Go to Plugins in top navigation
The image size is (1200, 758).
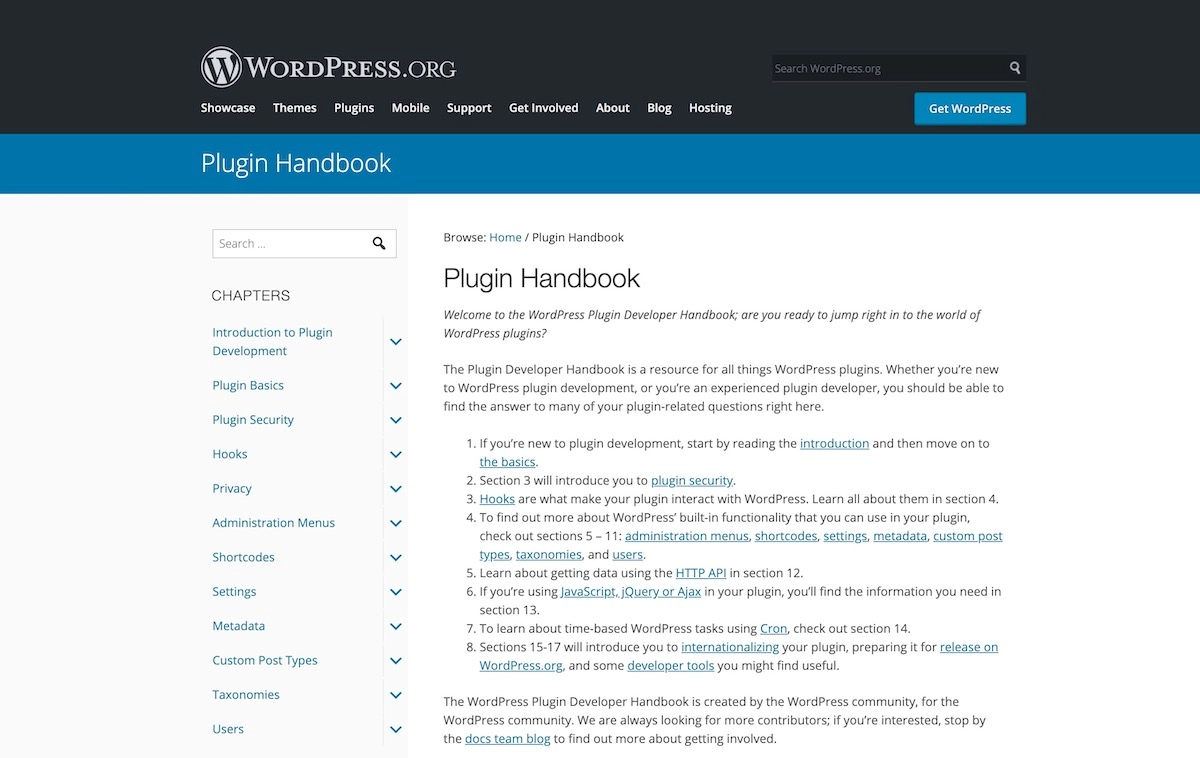pyautogui.click(x=354, y=108)
